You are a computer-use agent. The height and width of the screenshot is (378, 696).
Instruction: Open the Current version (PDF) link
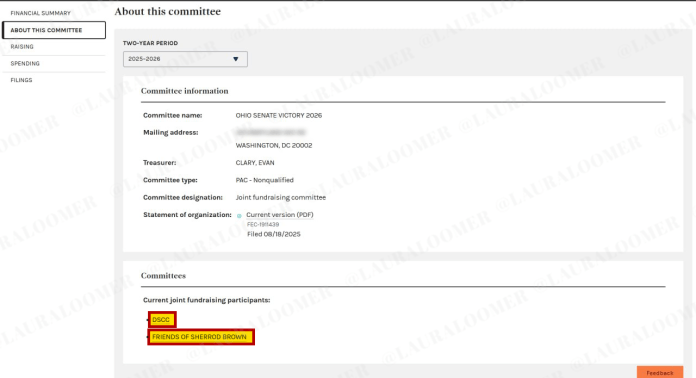pyautogui.click(x=280, y=215)
